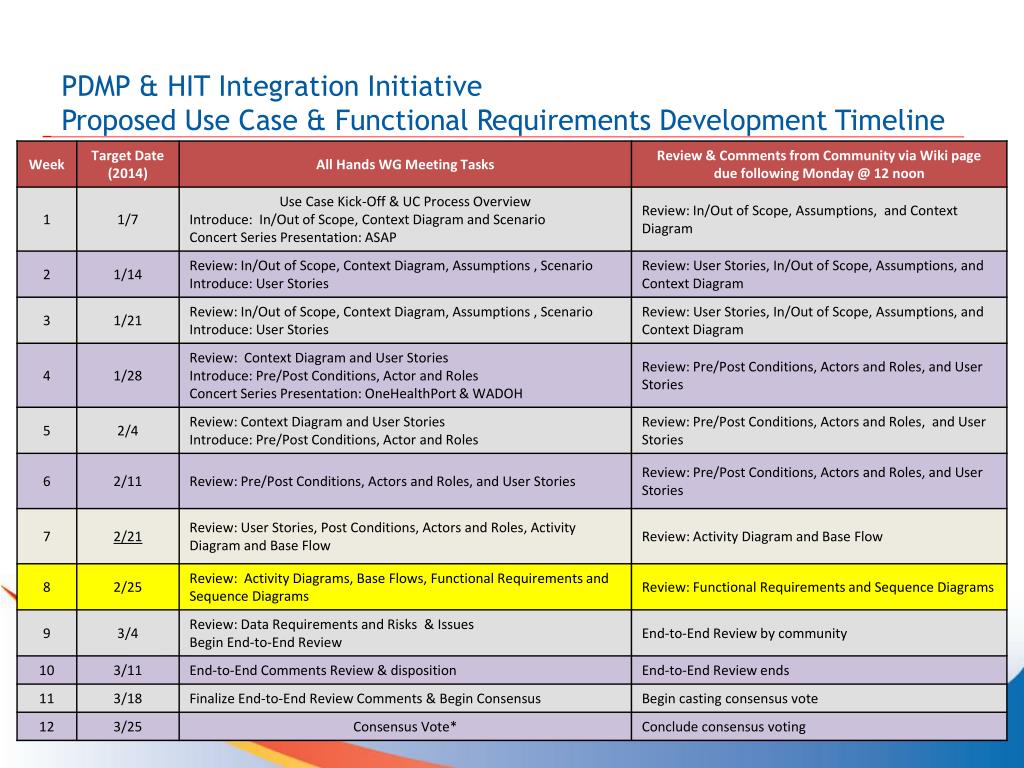Open the underlined date '2/21'
1024x768 pixels.
[127, 537]
